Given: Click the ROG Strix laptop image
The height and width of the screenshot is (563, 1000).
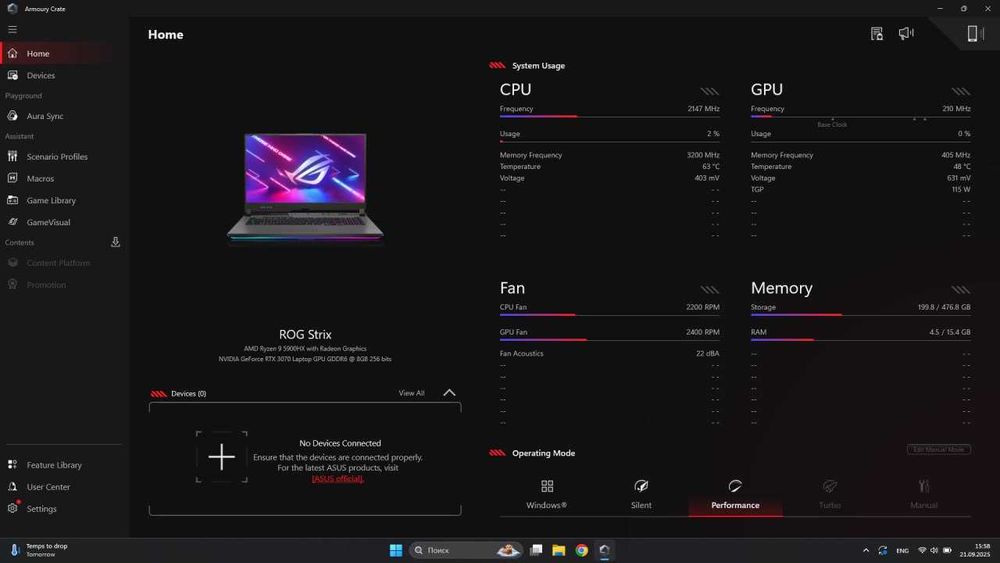Looking at the screenshot, I should (305, 188).
